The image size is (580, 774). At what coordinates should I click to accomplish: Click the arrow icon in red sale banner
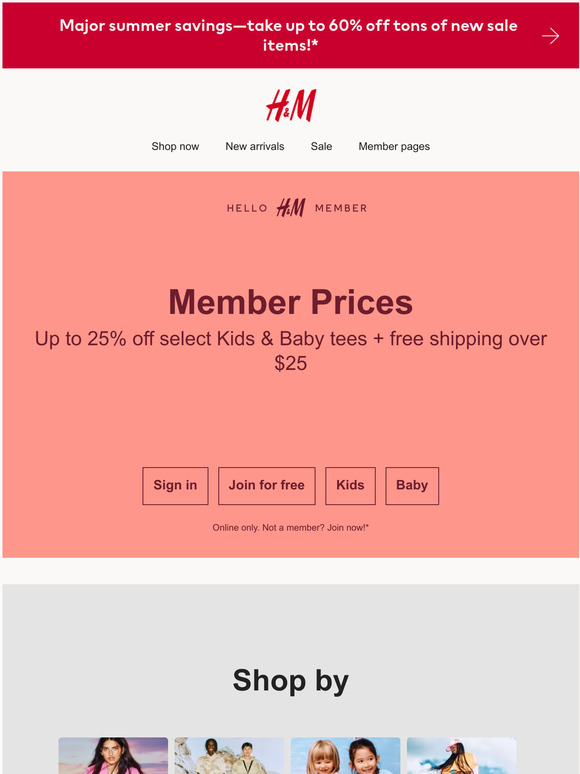pyautogui.click(x=550, y=36)
